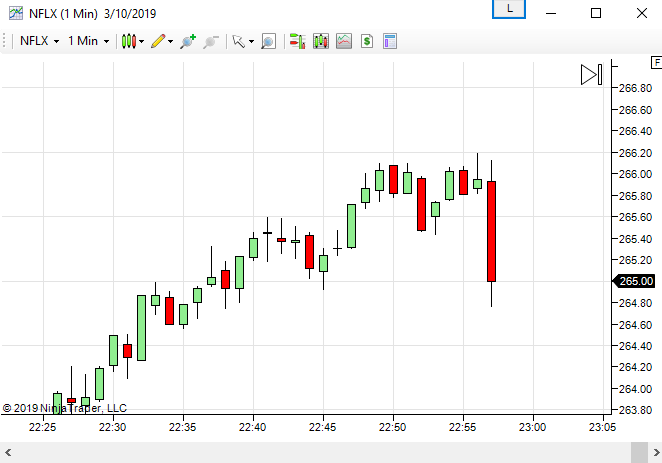The width and height of the screenshot is (662, 463).
Task: Click the horizontal scrollbar left arrow
Action: point(8,453)
